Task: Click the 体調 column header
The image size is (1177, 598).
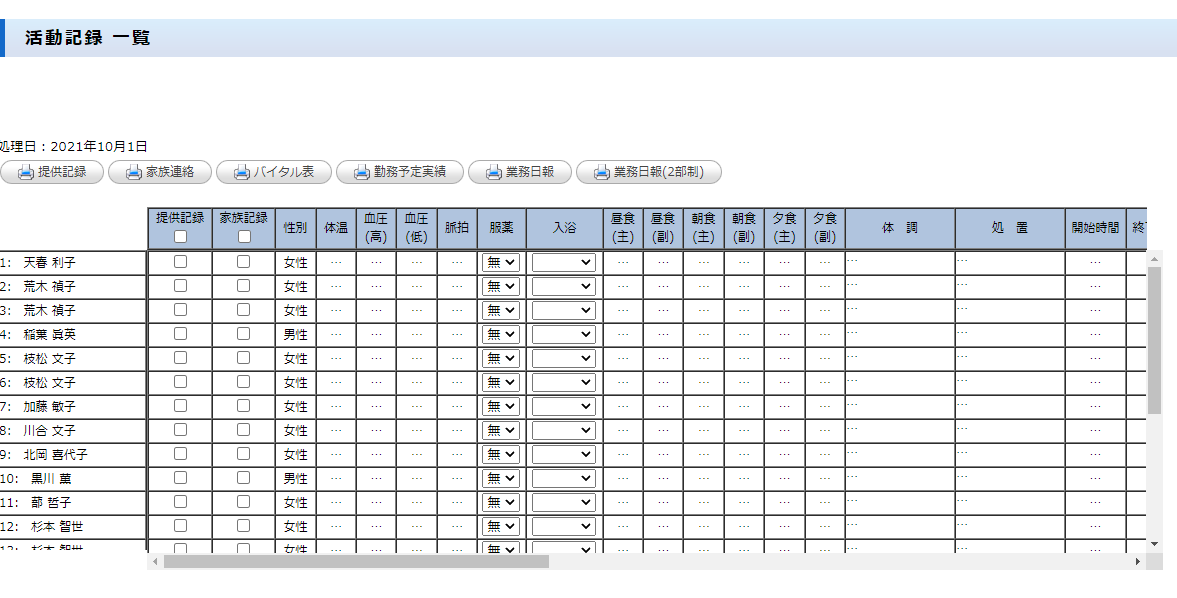Action: pyautogui.click(x=899, y=228)
